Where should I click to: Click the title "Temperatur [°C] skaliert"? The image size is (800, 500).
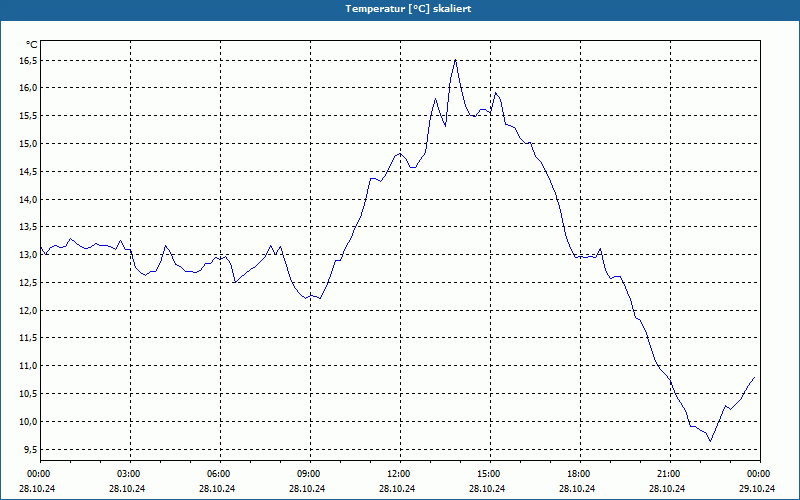click(408, 9)
